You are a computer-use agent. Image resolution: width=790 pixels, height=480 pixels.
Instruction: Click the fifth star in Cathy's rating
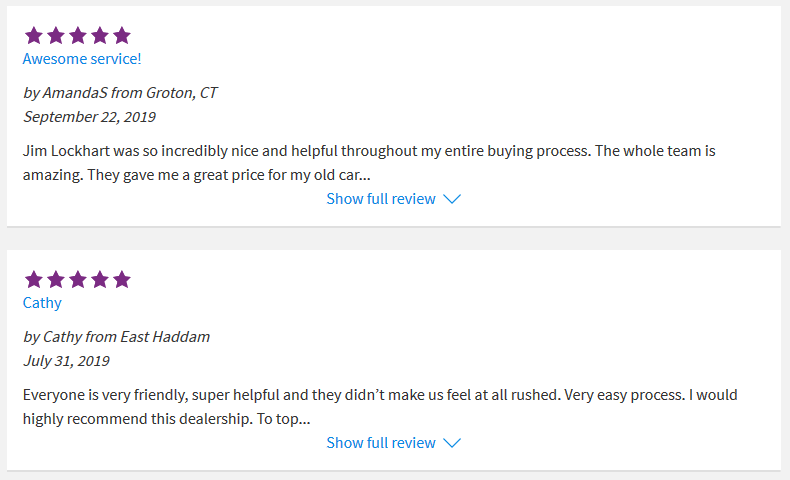[x=122, y=280]
